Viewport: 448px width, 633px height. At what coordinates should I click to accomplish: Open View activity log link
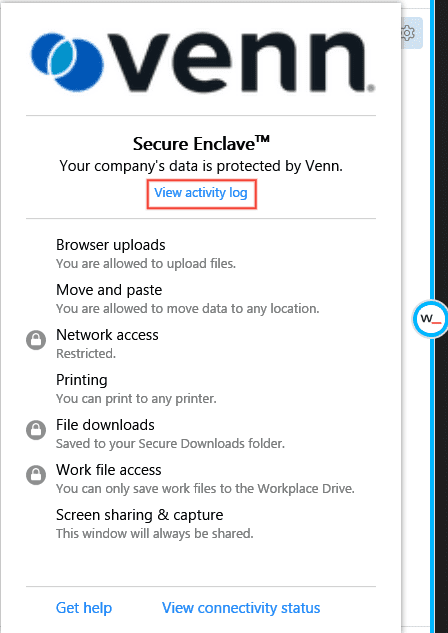coord(201,193)
